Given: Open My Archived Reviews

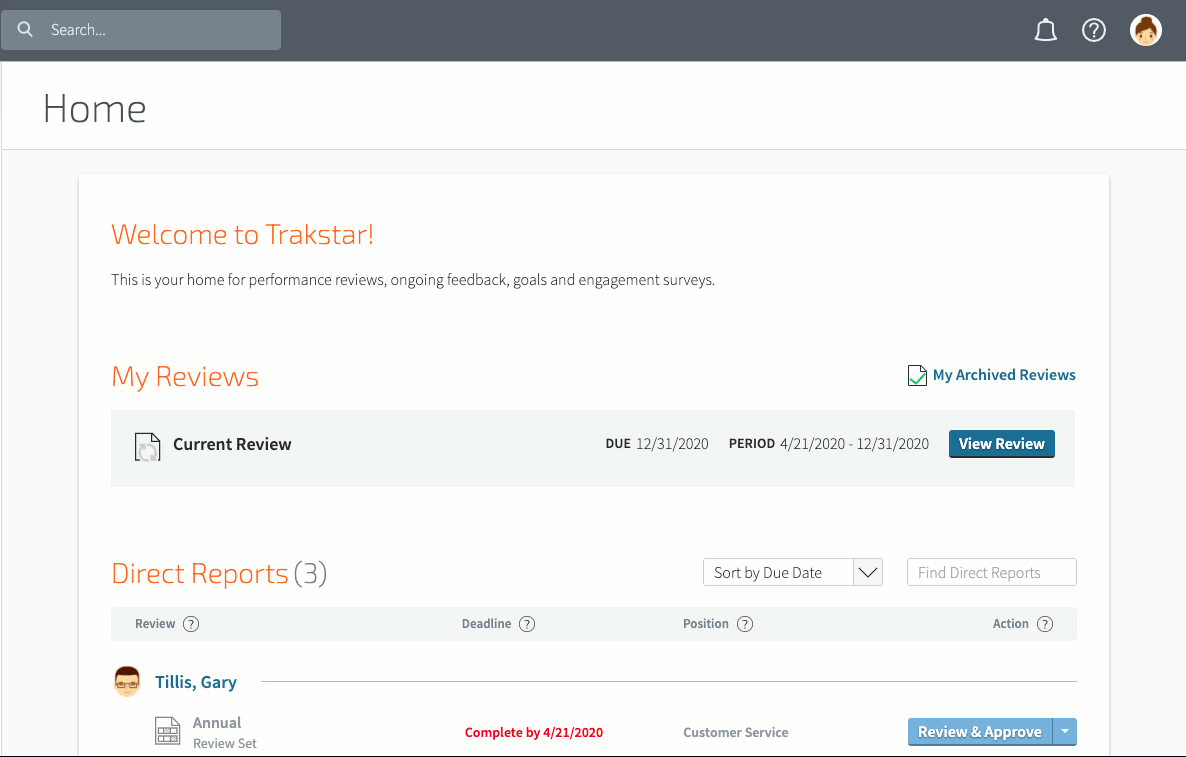Looking at the screenshot, I should point(1003,375).
